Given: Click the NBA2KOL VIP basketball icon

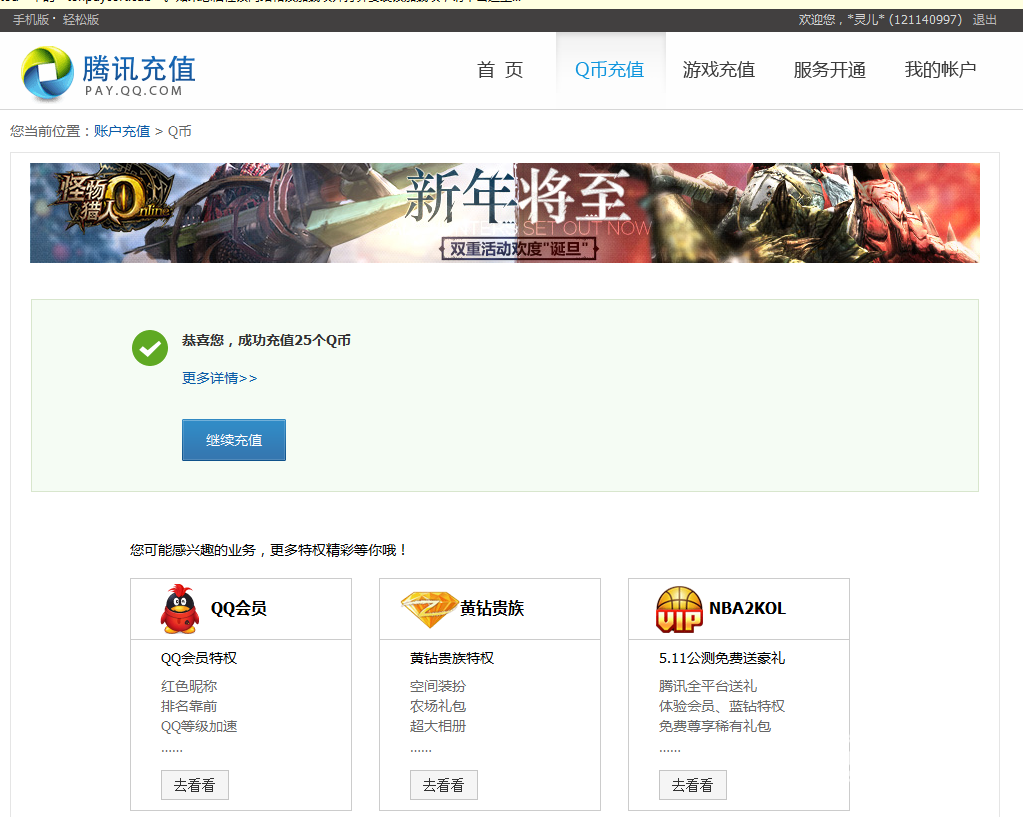Looking at the screenshot, I should (679, 609).
